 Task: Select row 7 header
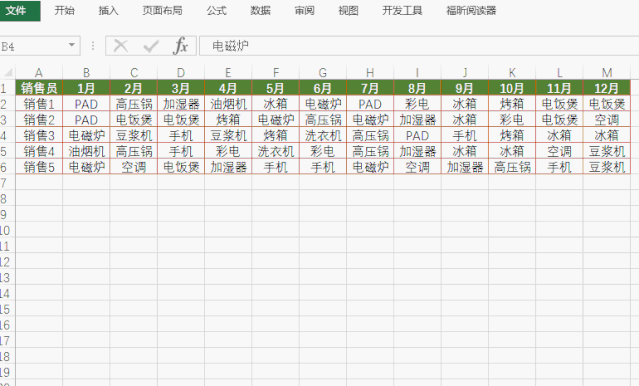click(7, 183)
